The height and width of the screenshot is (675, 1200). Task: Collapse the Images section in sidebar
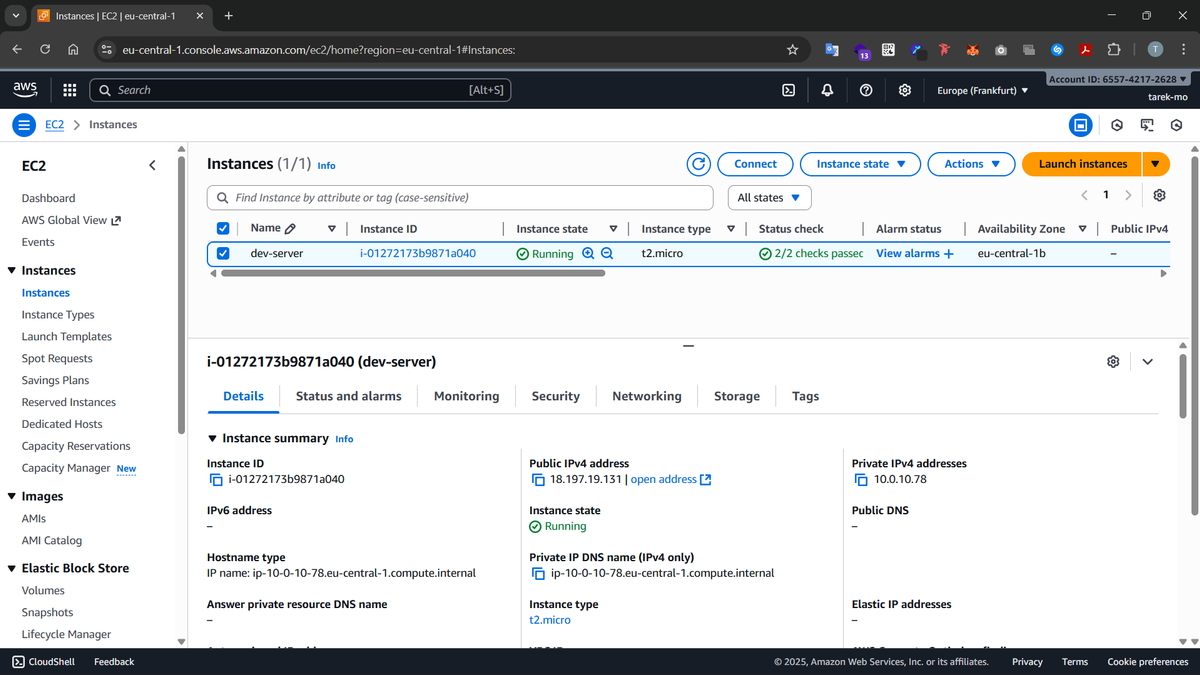pos(12,496)
